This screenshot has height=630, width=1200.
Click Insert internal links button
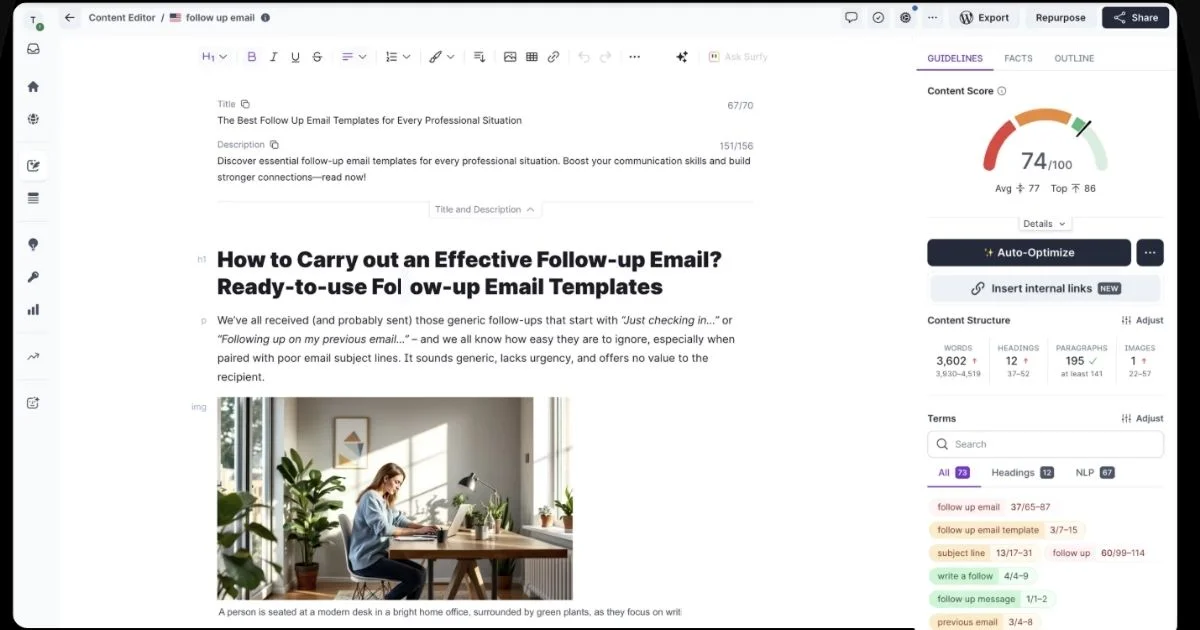pos(1045,288)
